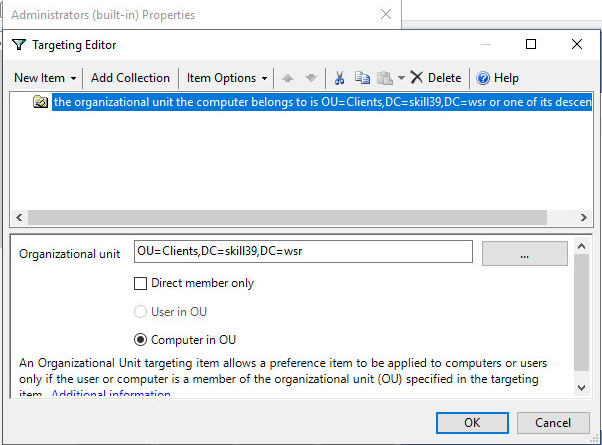Cut the item using scissors icon

[339, 78]
